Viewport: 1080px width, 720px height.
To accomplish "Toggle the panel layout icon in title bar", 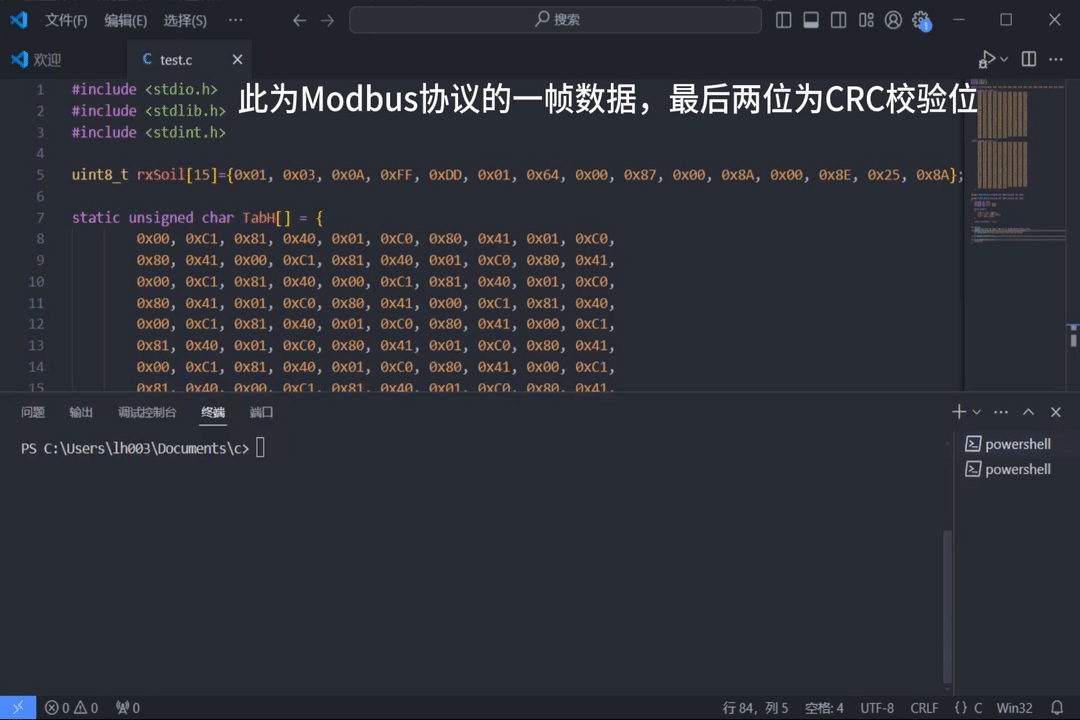I will 811,20.
